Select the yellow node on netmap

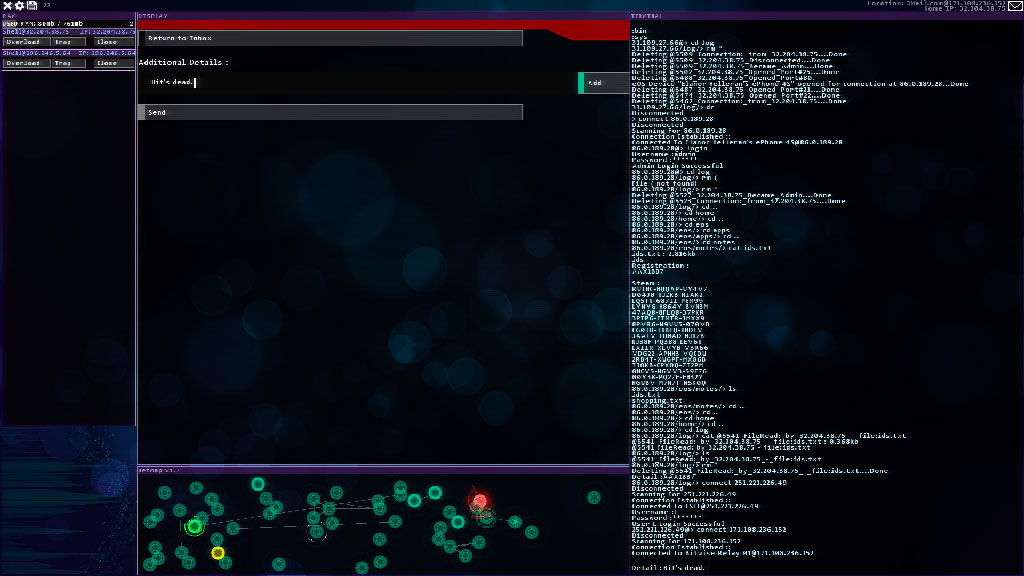[x=218, y=553]
